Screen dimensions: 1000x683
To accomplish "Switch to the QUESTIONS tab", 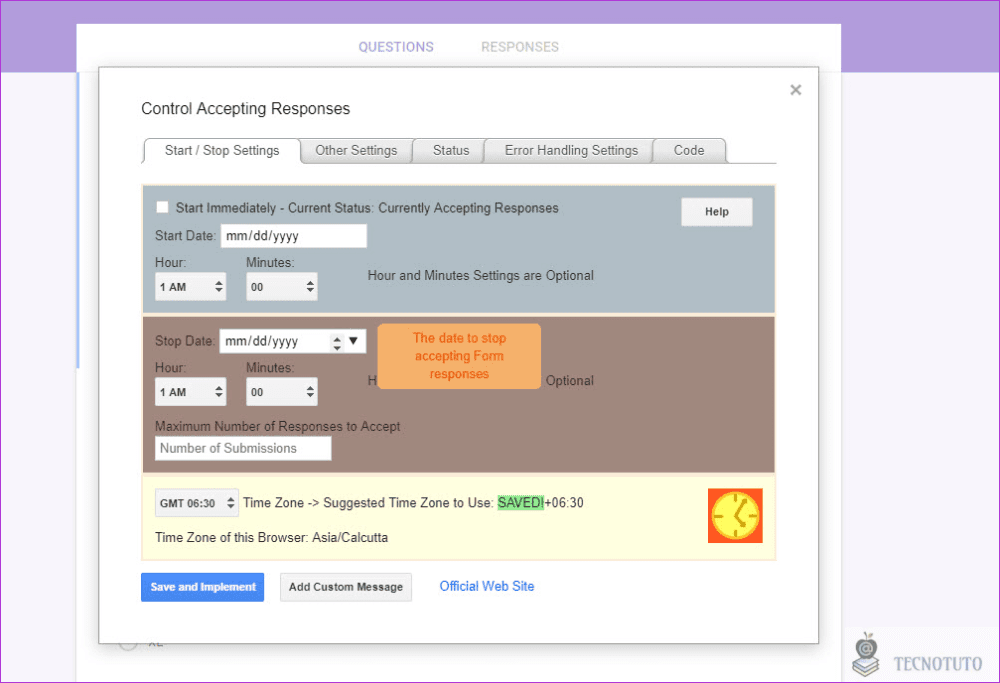I will click(396, 47).
